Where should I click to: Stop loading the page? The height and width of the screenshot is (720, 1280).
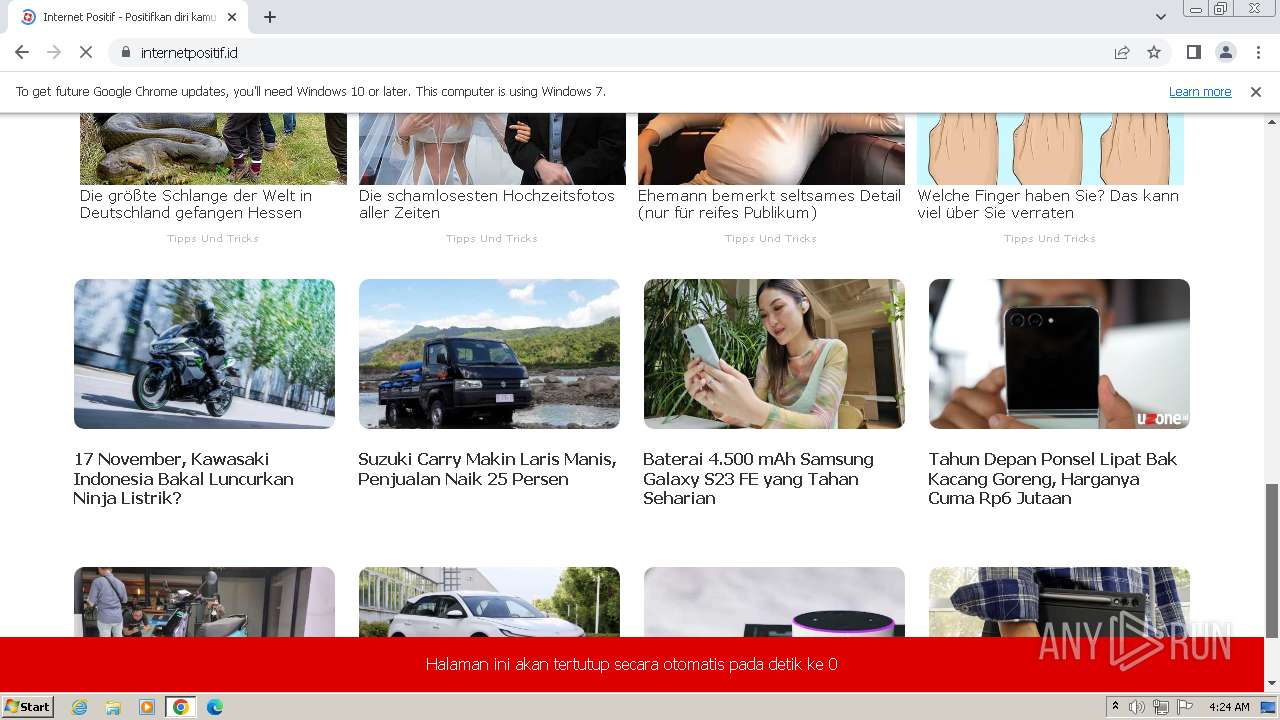[x=86, y=52]
